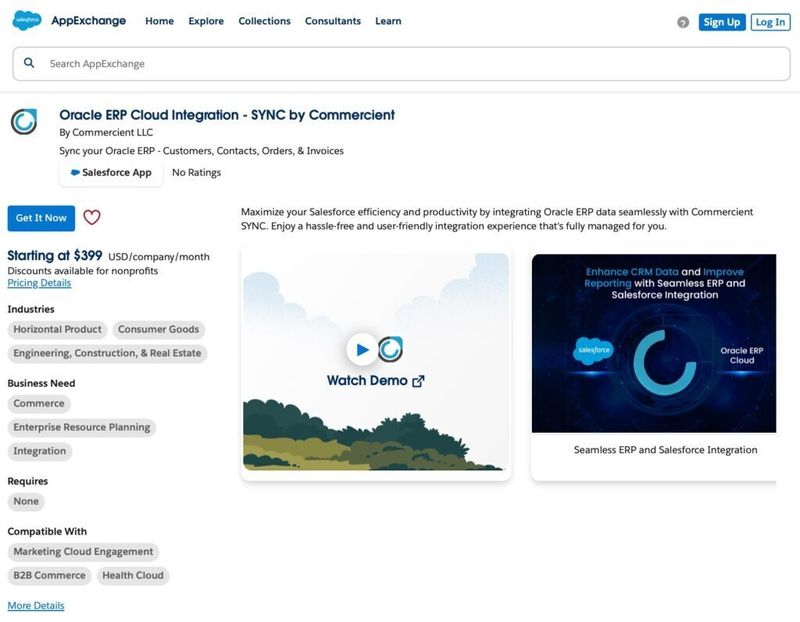Click the No Ratings text
This screenshot has width=800, height=622.
196,172
